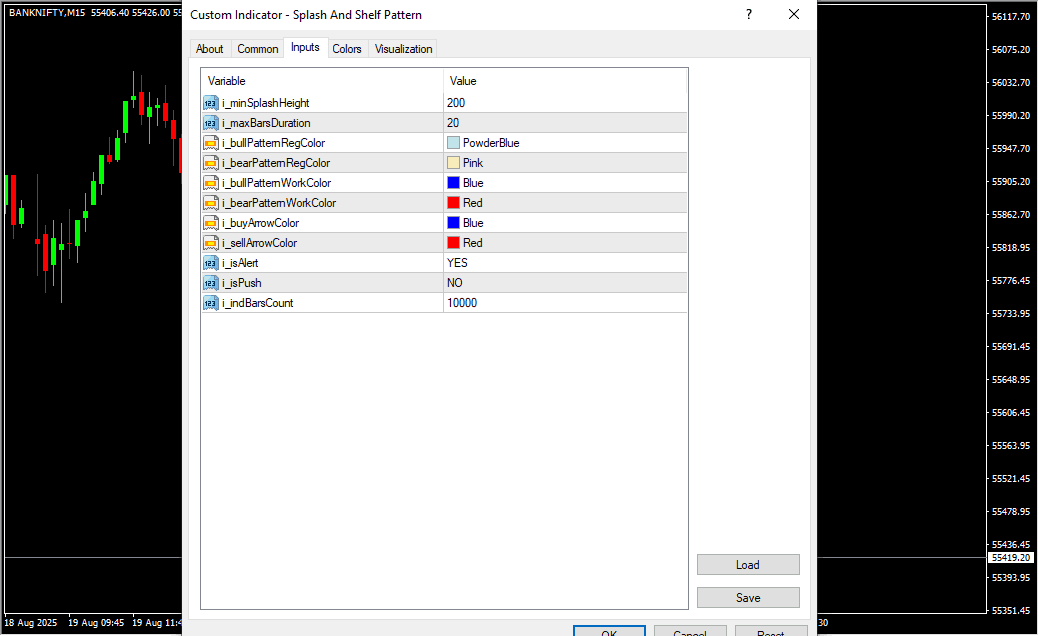Screen dimensions: 1039x636
Task: Select the NO value of i_isPush
Action: click(x=455, y=283)
